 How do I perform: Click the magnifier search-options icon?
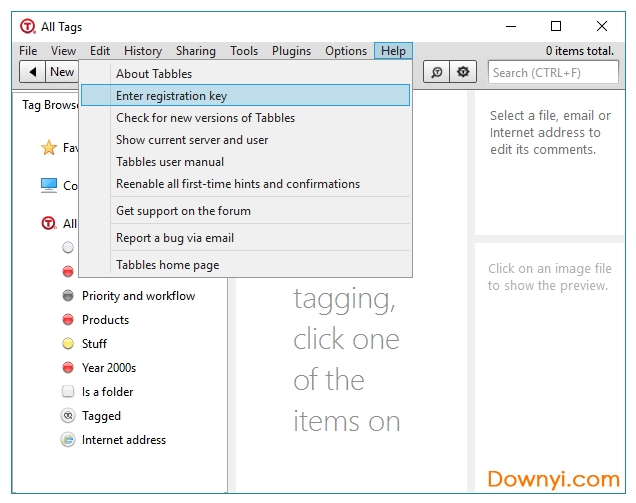point(437,72)
